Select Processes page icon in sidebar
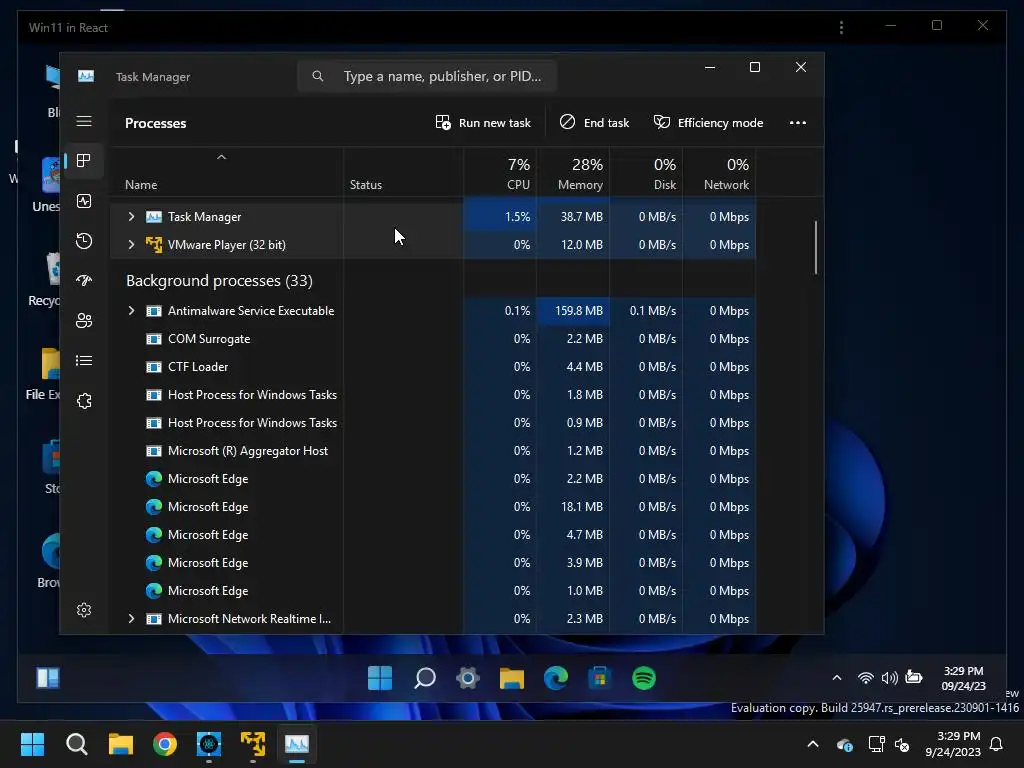Image resolution: width=1024 pixels, height=768 pixels. coord(84,161)
